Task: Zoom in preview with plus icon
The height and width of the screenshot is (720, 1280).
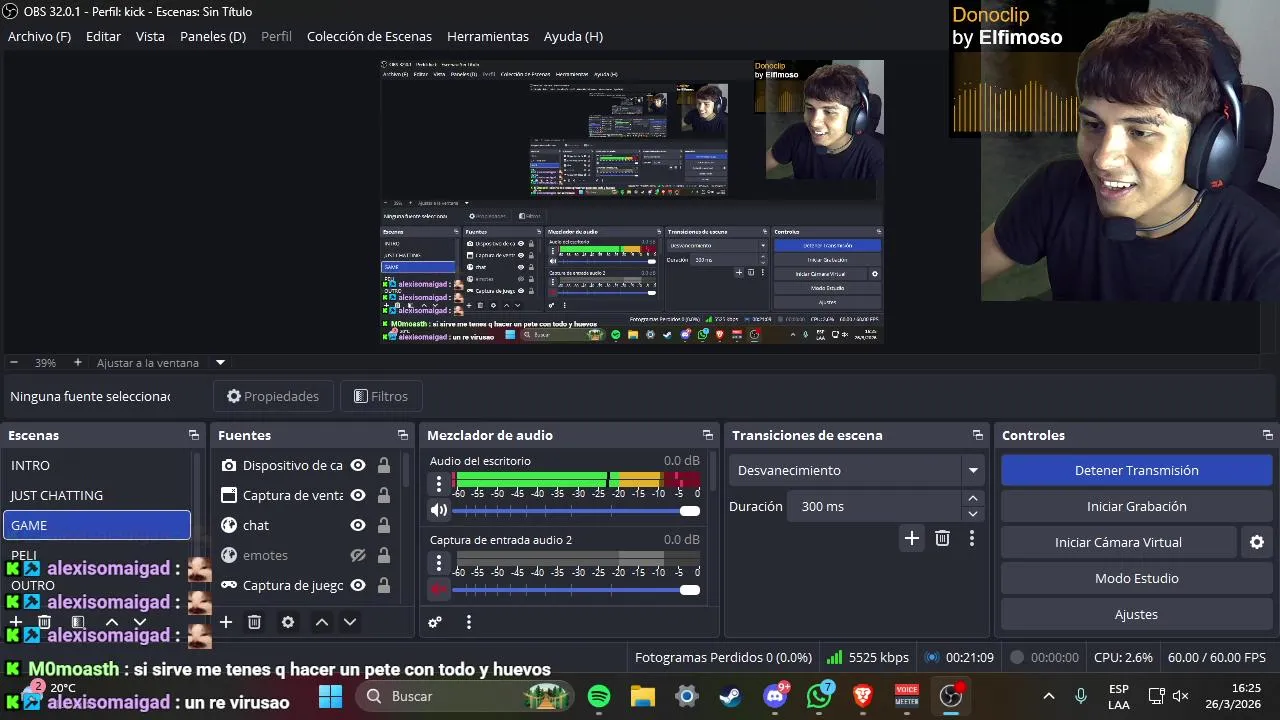Action: click(77, 362)
